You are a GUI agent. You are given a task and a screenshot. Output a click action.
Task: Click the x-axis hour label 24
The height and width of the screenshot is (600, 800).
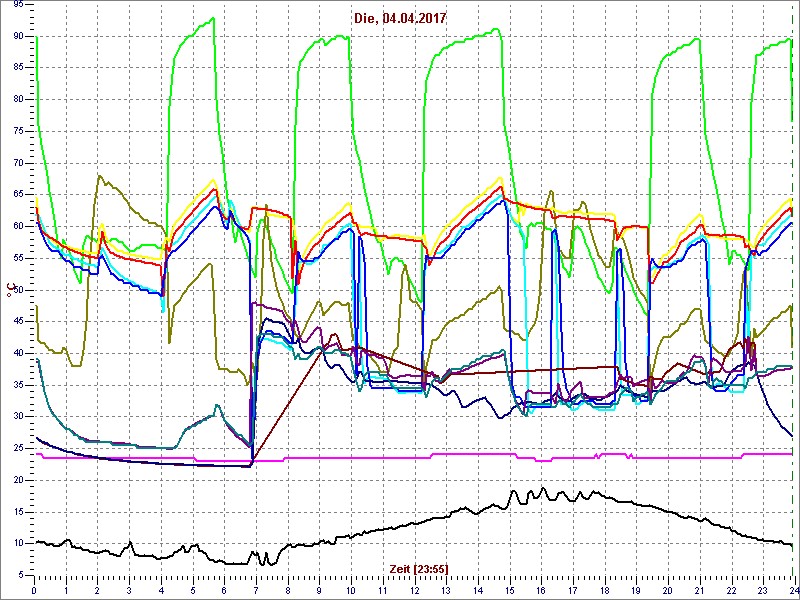(793, 590)
